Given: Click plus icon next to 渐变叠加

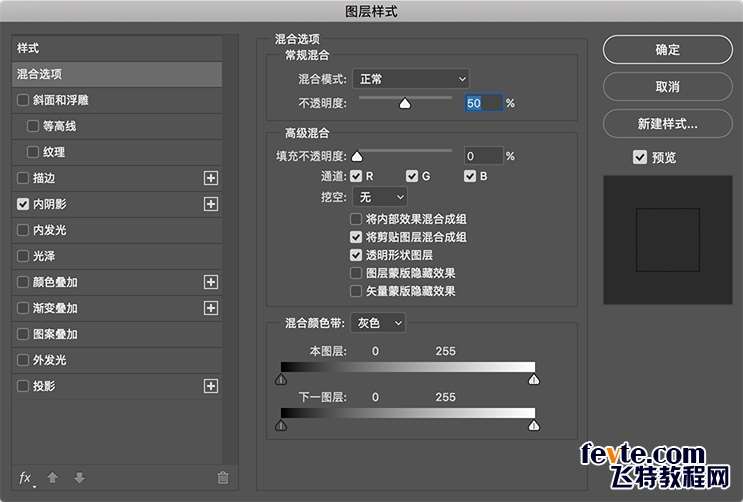Looking at the screenshot, I should pyautogui.click(x=211, y=308).
